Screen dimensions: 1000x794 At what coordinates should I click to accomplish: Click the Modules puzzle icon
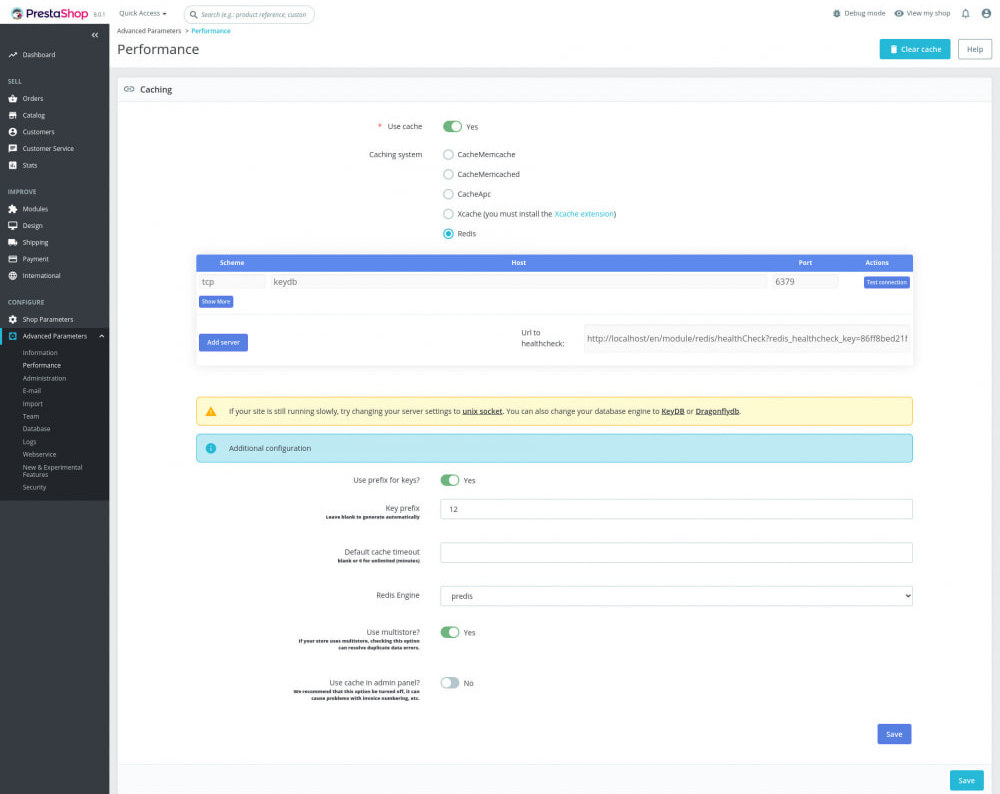13,209
